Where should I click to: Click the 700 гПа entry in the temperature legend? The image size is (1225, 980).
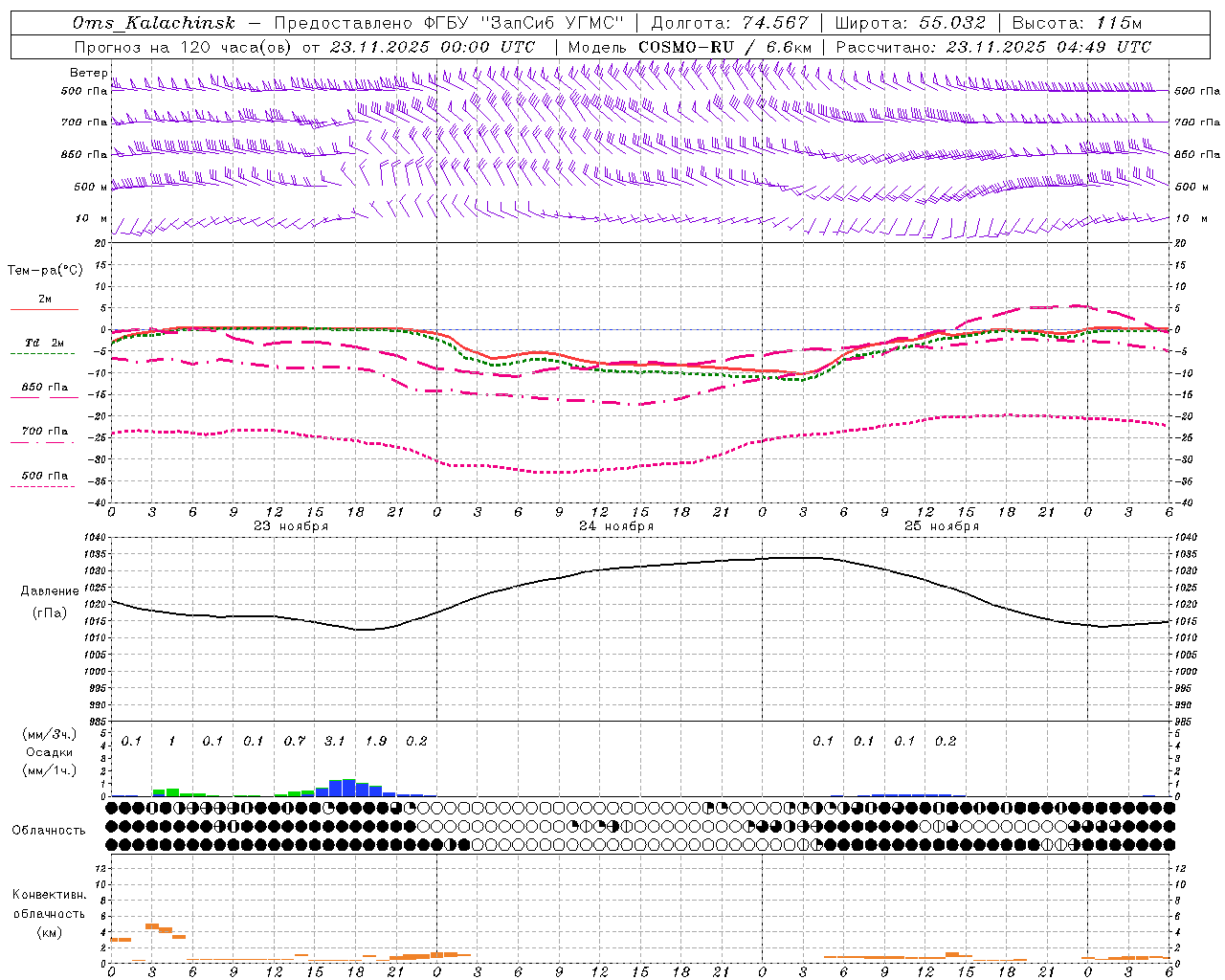point(45,432)
